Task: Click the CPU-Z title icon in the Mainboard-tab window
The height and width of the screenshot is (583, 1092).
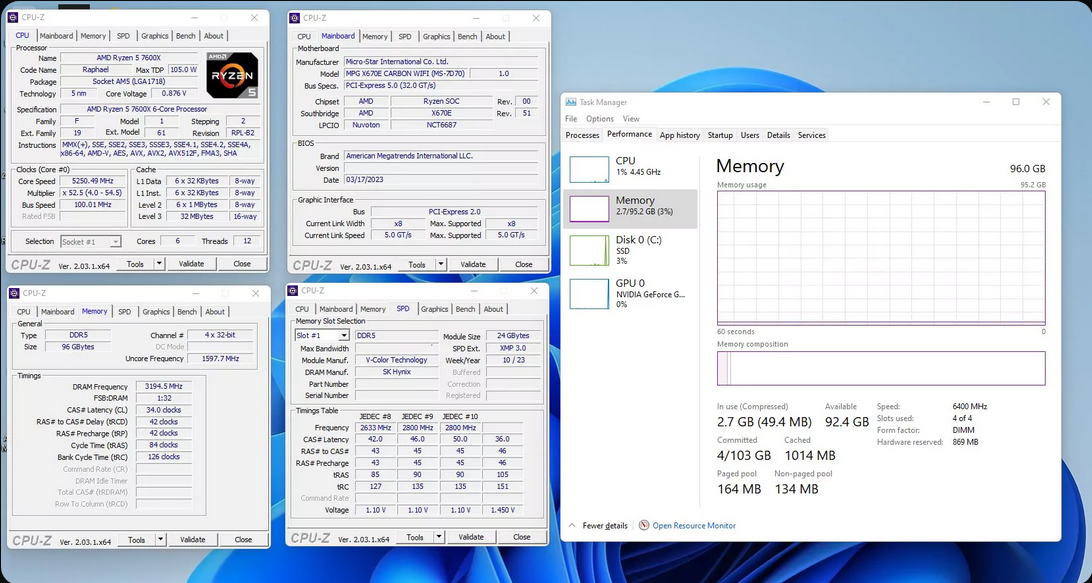Action: coord(295,17)
